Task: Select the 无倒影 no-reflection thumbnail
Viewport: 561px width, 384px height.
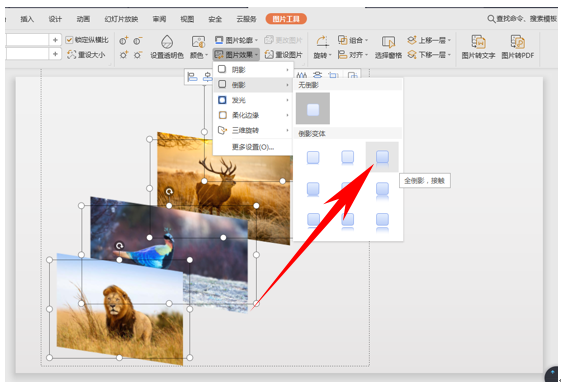Action: (313, 109)
